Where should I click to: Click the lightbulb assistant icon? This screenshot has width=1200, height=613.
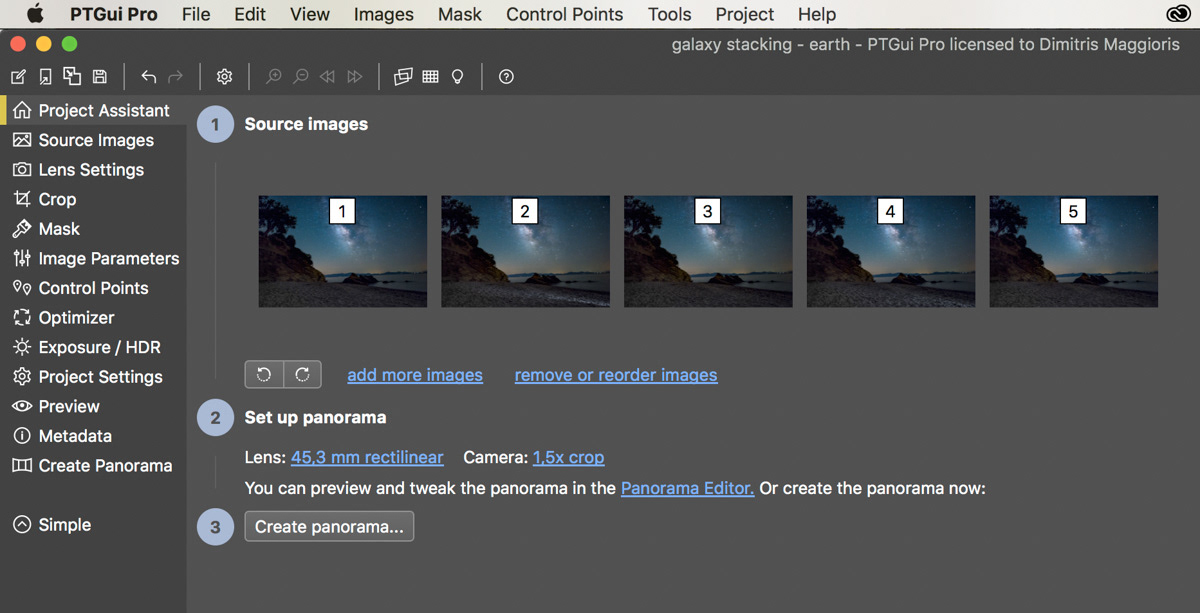(x=458, y=77)
